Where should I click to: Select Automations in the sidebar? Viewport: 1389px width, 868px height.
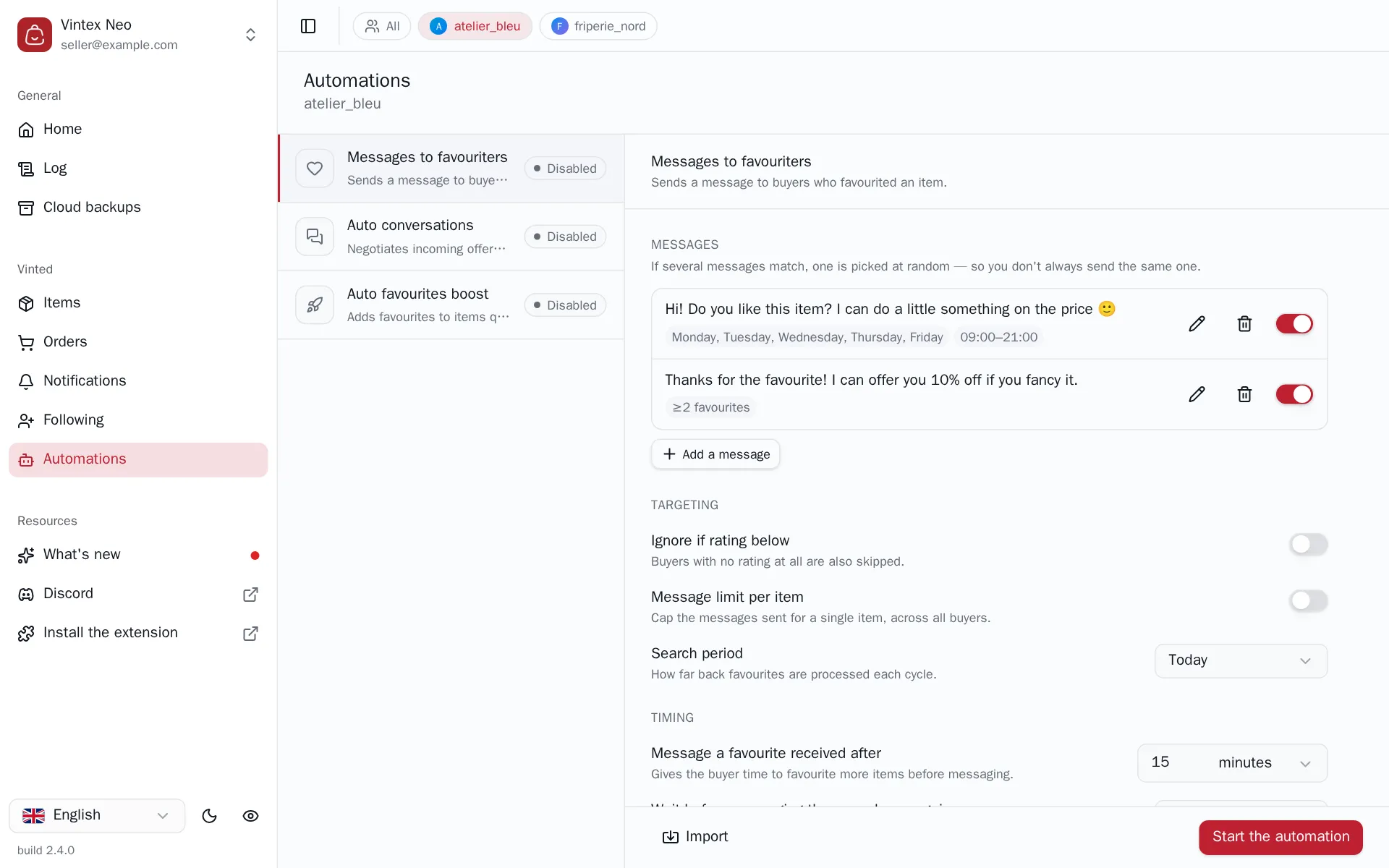[138, 459]
